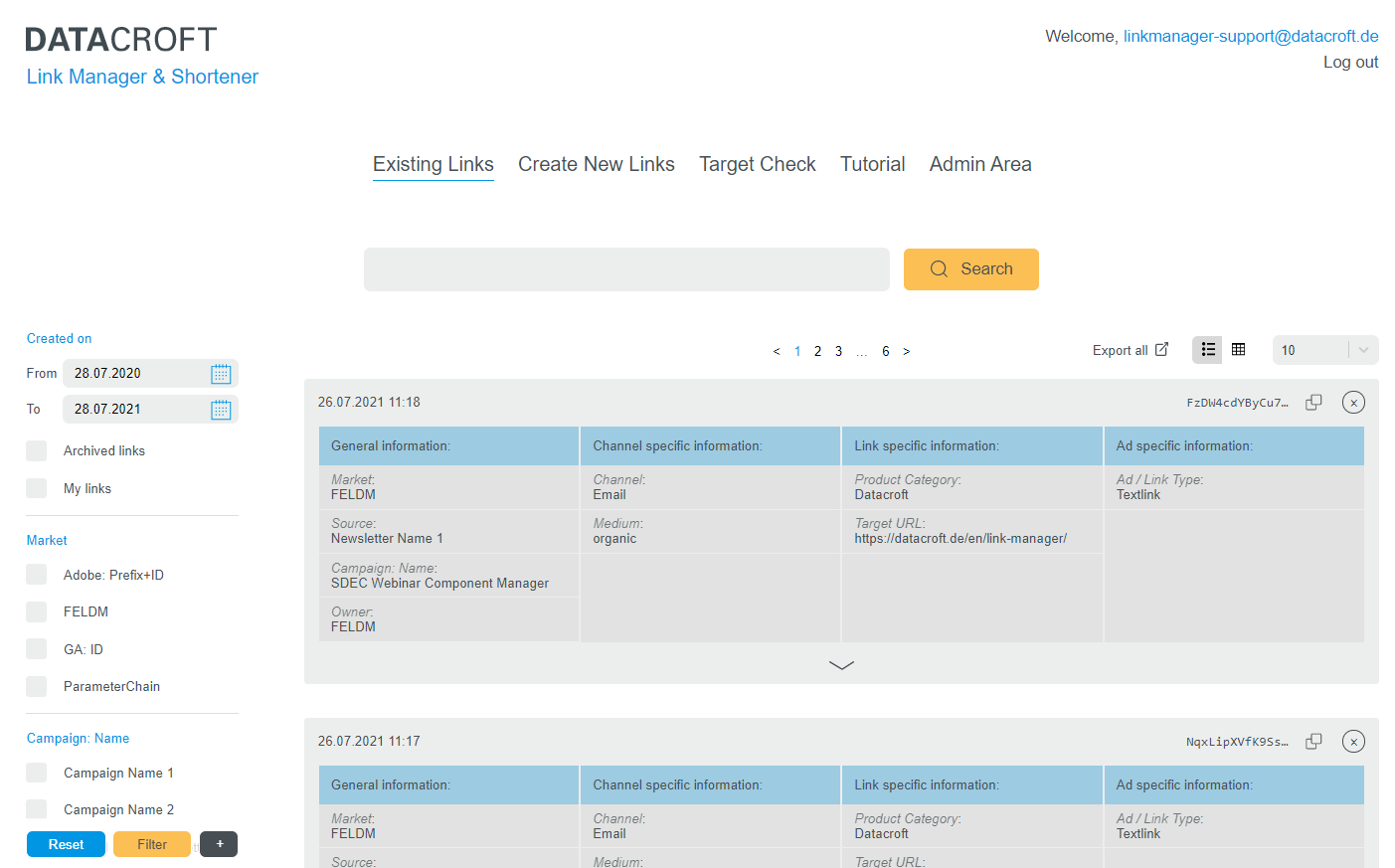Go to results page 6
Screen dimensions: 1395x868
click(x=885, y=352)
